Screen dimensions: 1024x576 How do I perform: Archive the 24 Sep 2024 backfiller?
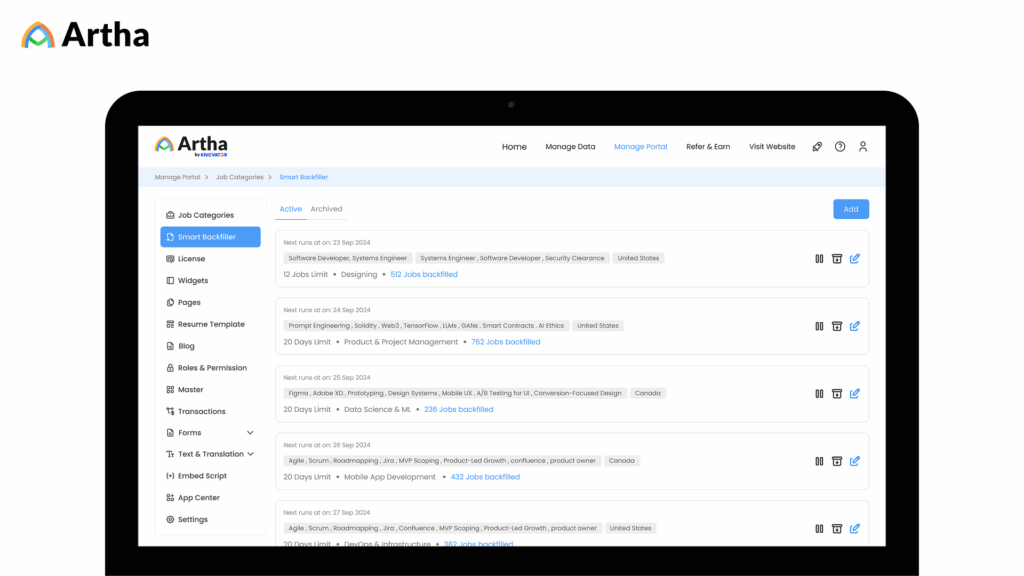pos(837,326)
